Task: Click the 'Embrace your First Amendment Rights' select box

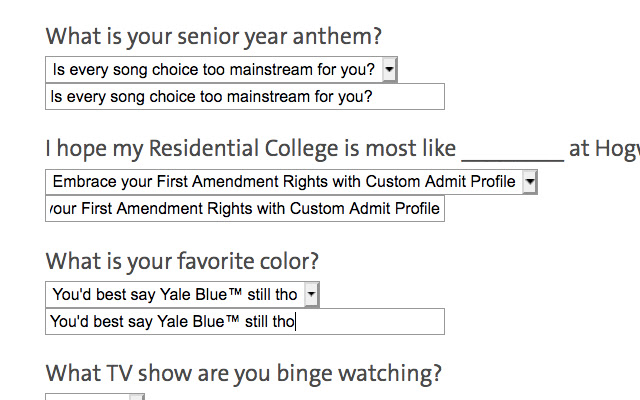Action: coord(283,182)
